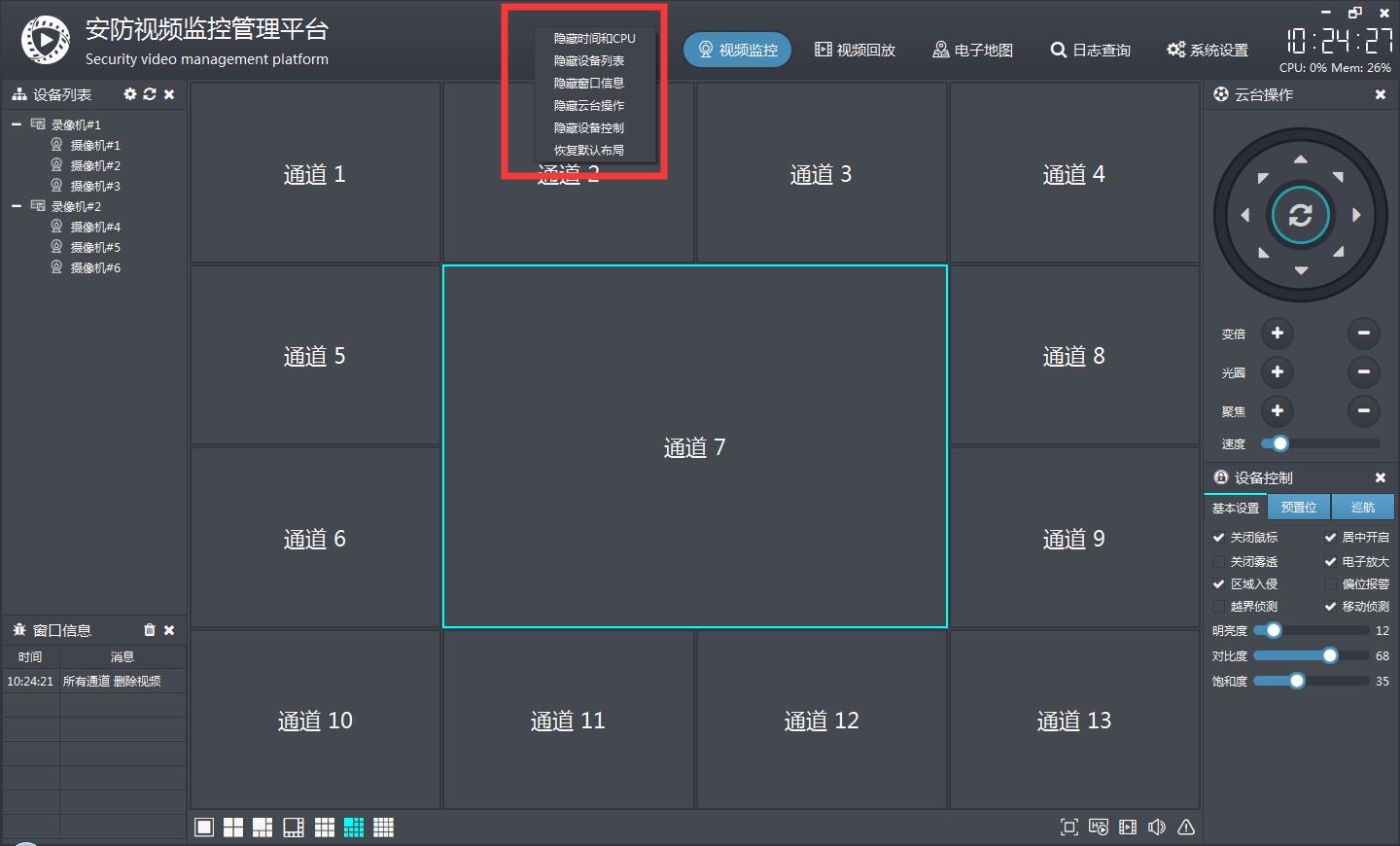Uncheck 移动侦测 checkbox
Image resolution: width=1400 pixels, height=846 pixels.
(1330, 607)
